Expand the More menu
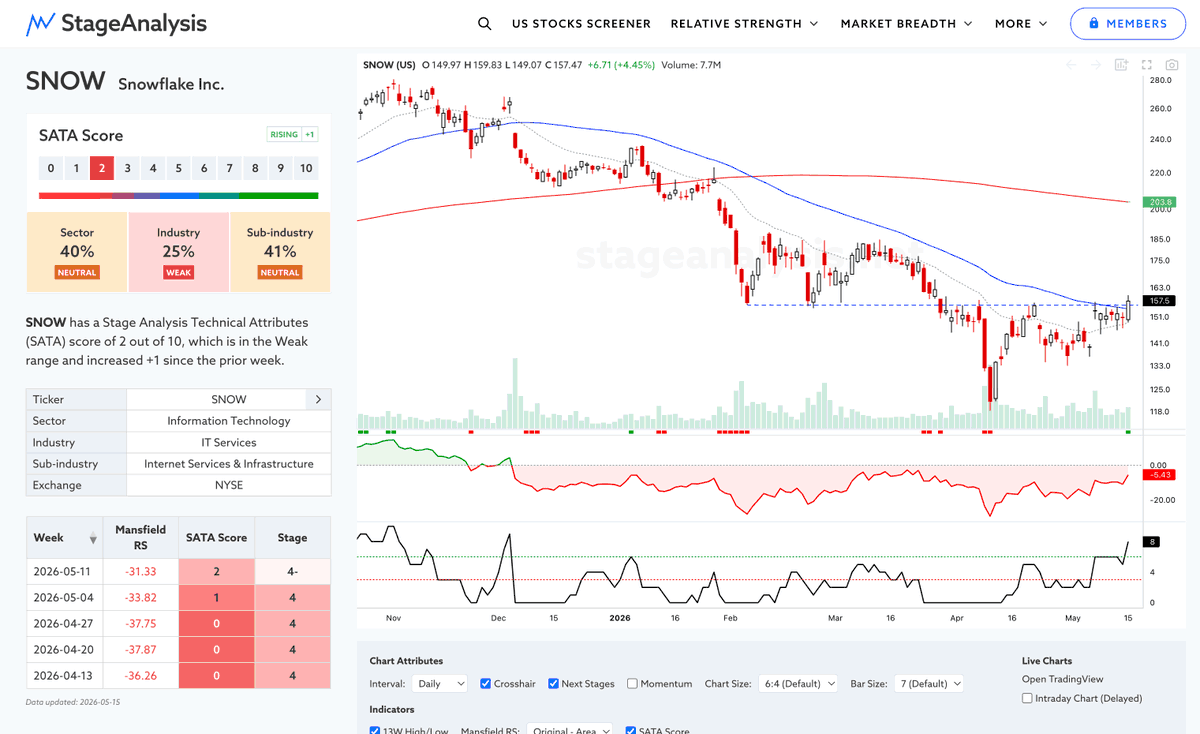The height and width of the screenshot is (734, 1200). (1021, 23)
